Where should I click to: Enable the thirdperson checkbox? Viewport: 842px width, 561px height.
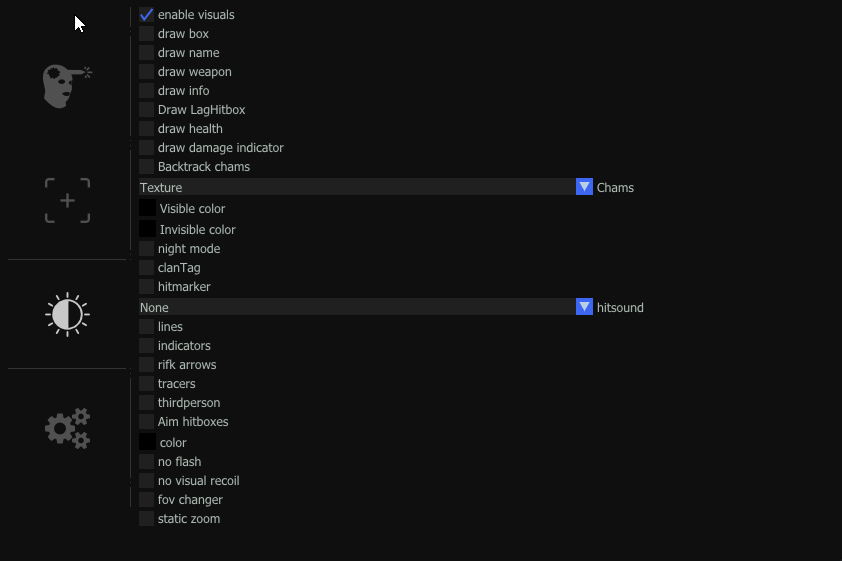147,403
